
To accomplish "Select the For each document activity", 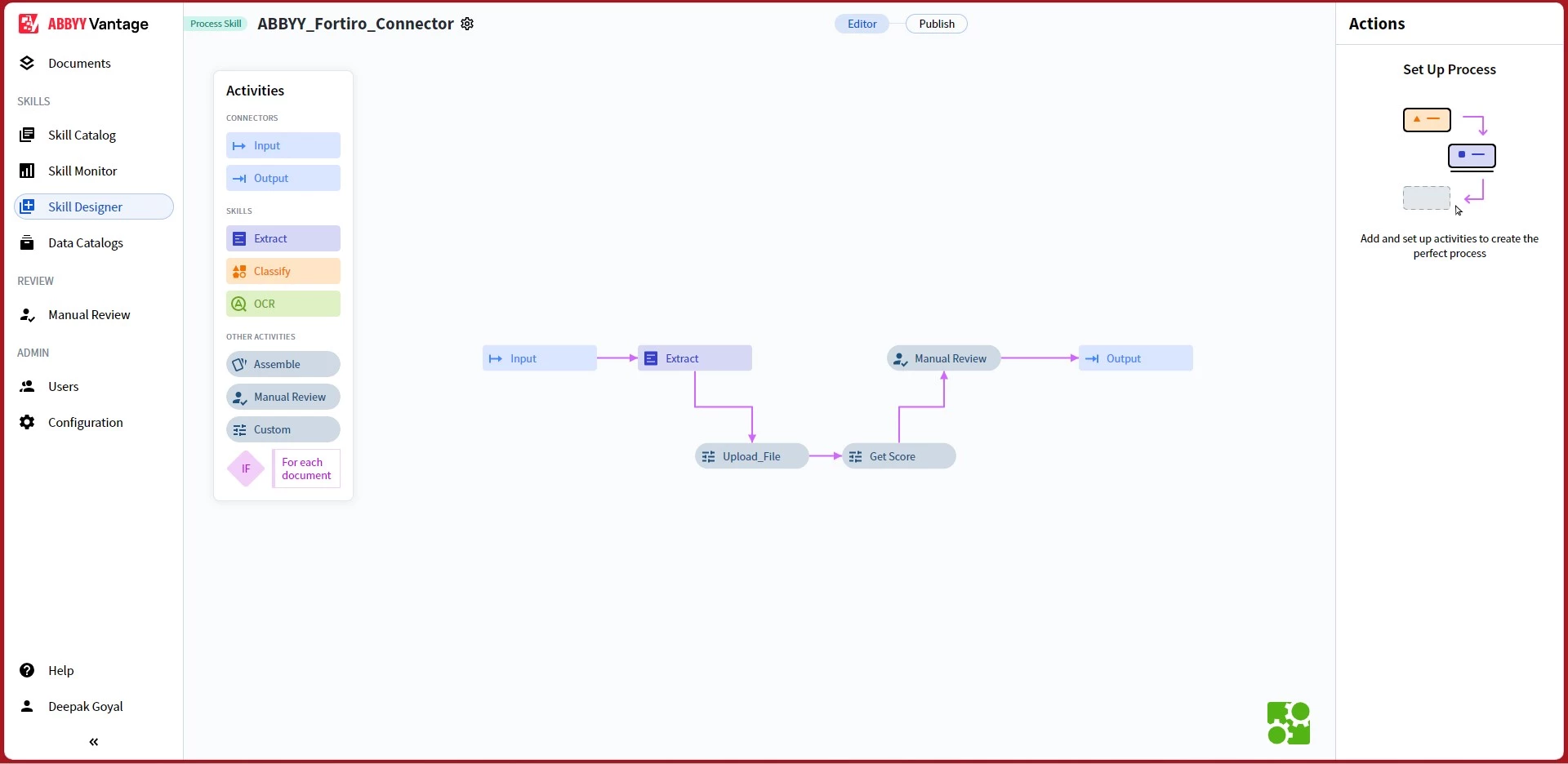I will click(x=306, y=469).
